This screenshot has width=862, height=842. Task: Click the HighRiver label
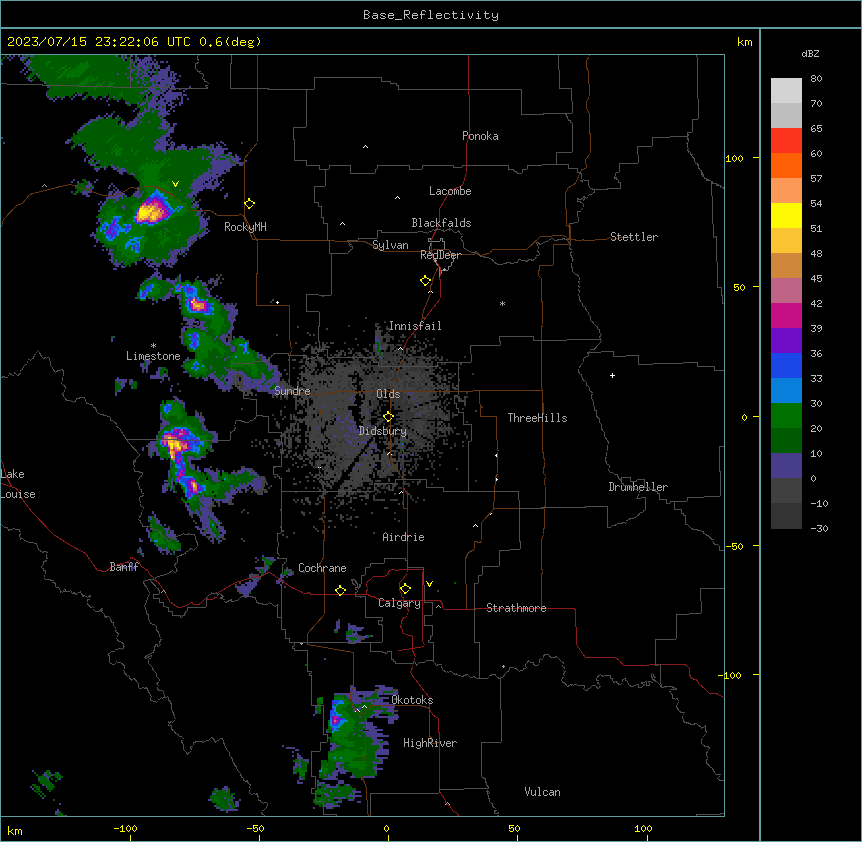[x=430, y=743]
